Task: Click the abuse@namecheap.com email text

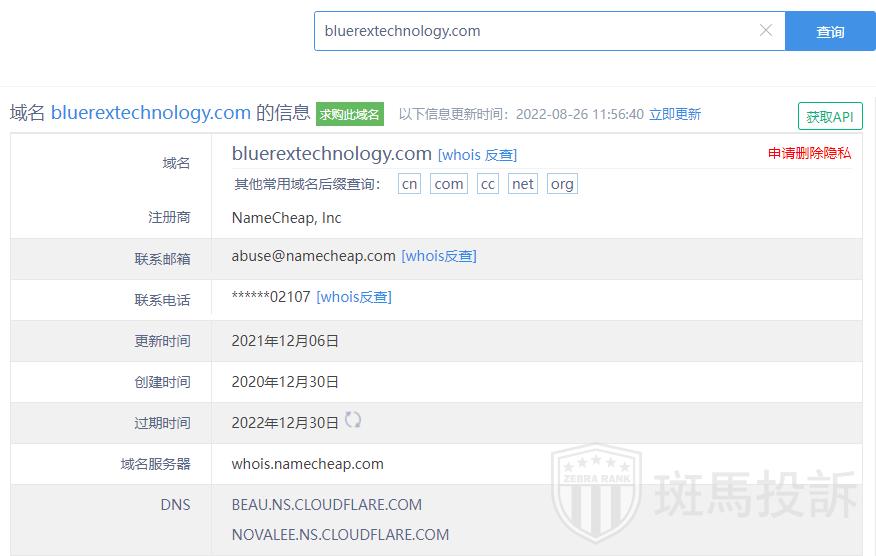Action: [313, 256]
